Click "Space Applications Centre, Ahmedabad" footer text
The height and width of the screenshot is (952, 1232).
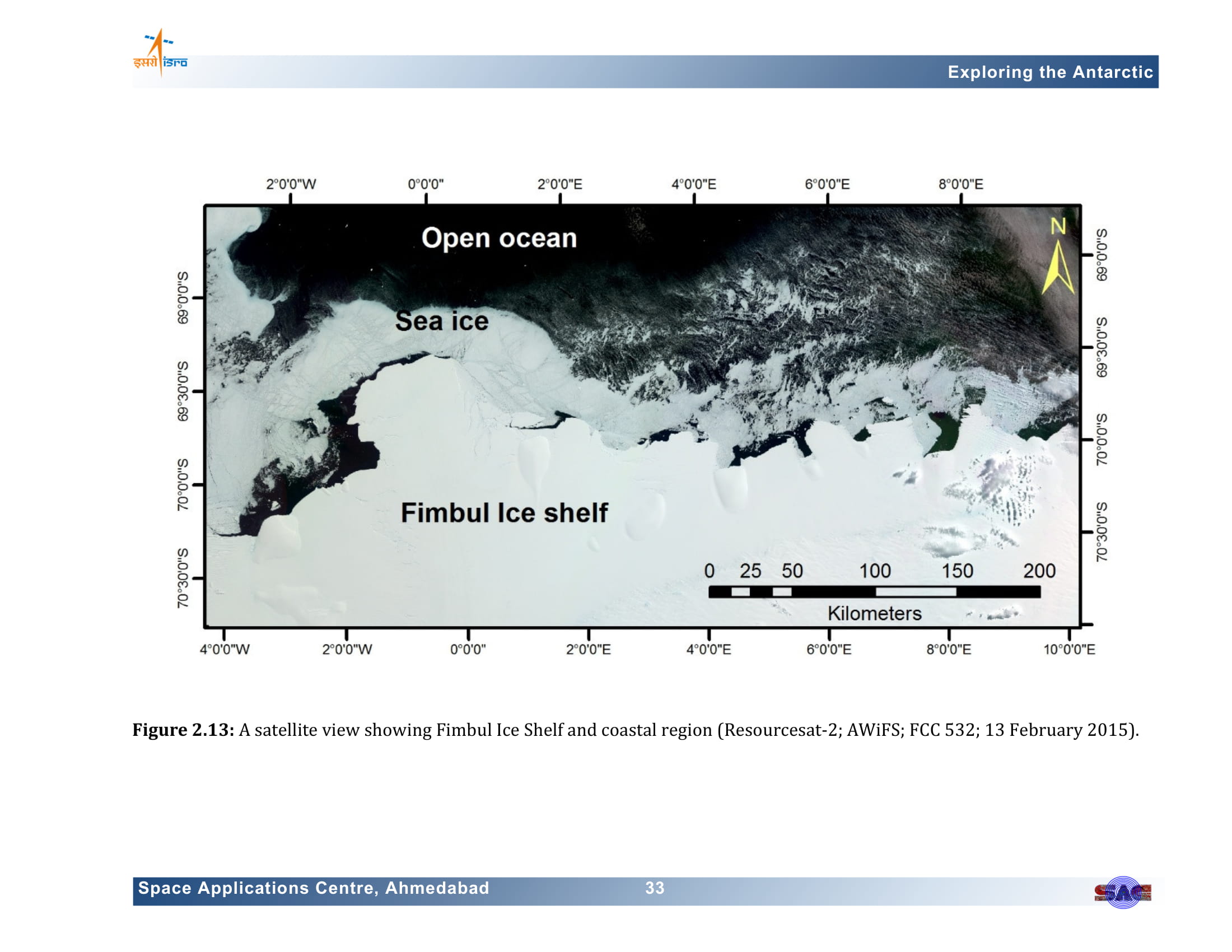(314, 888)
